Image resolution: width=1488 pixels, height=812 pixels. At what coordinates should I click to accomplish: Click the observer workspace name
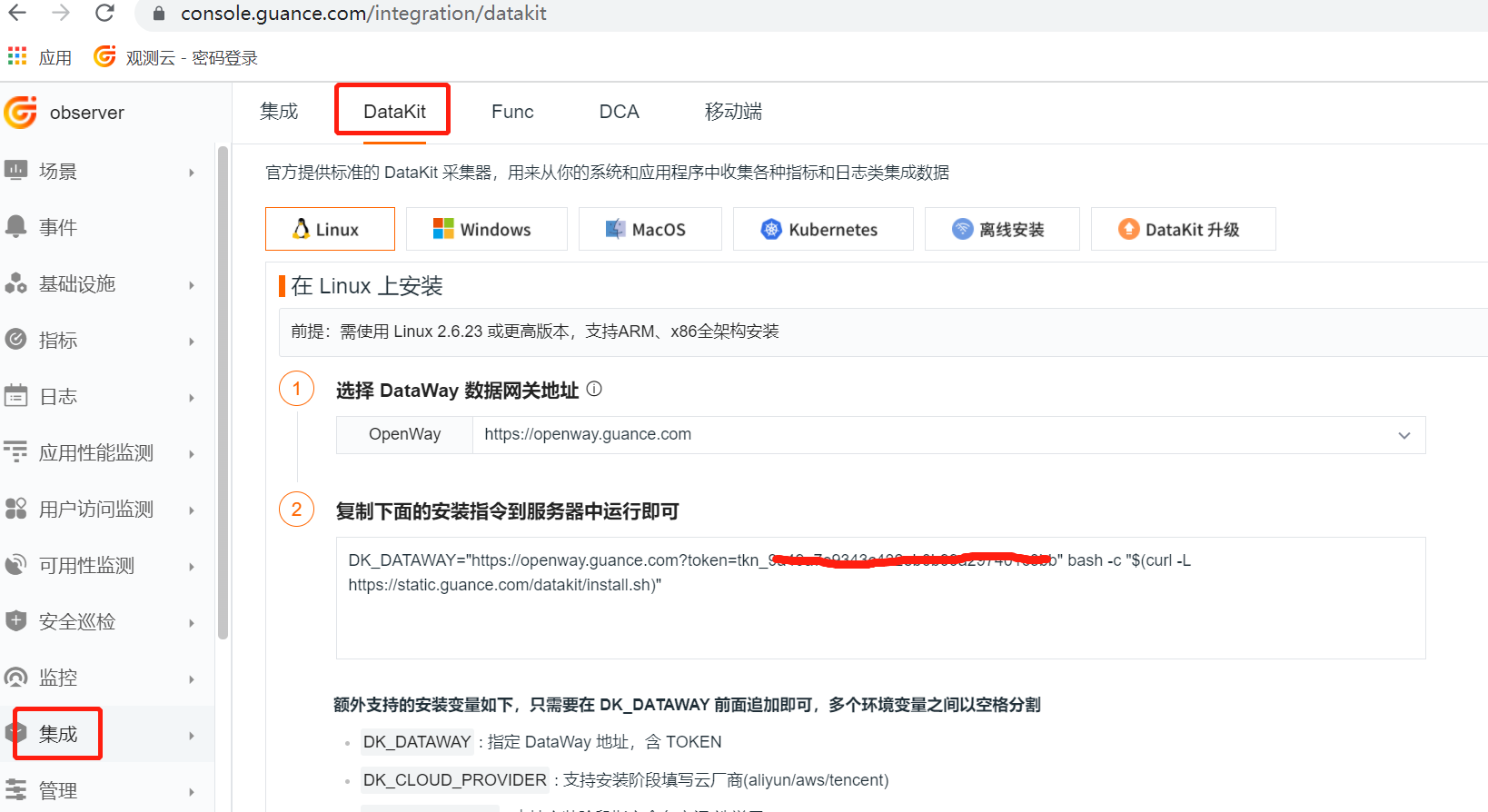click(x=87, y=113)
